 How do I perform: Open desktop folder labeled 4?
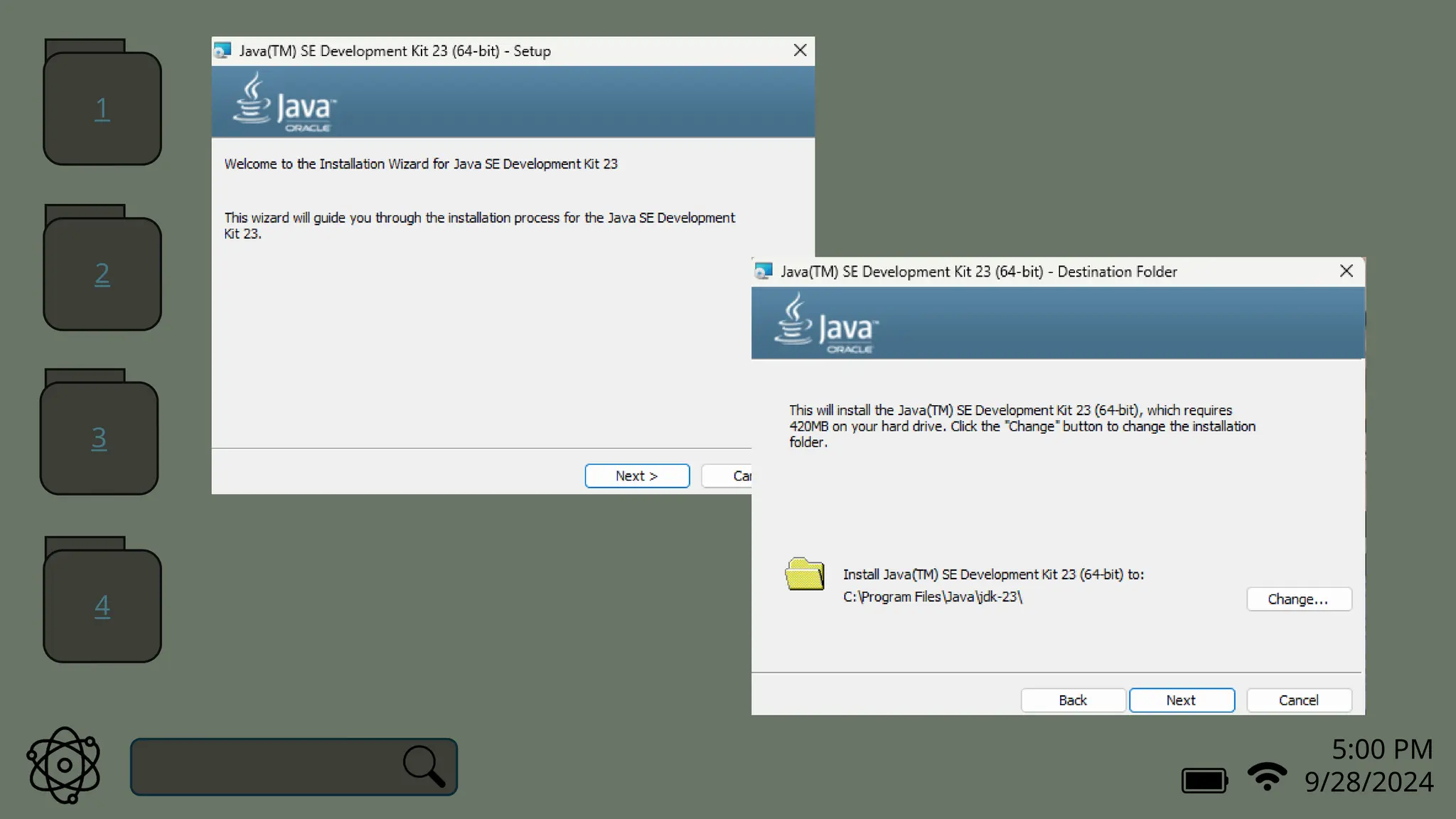(x=102, y=599)
